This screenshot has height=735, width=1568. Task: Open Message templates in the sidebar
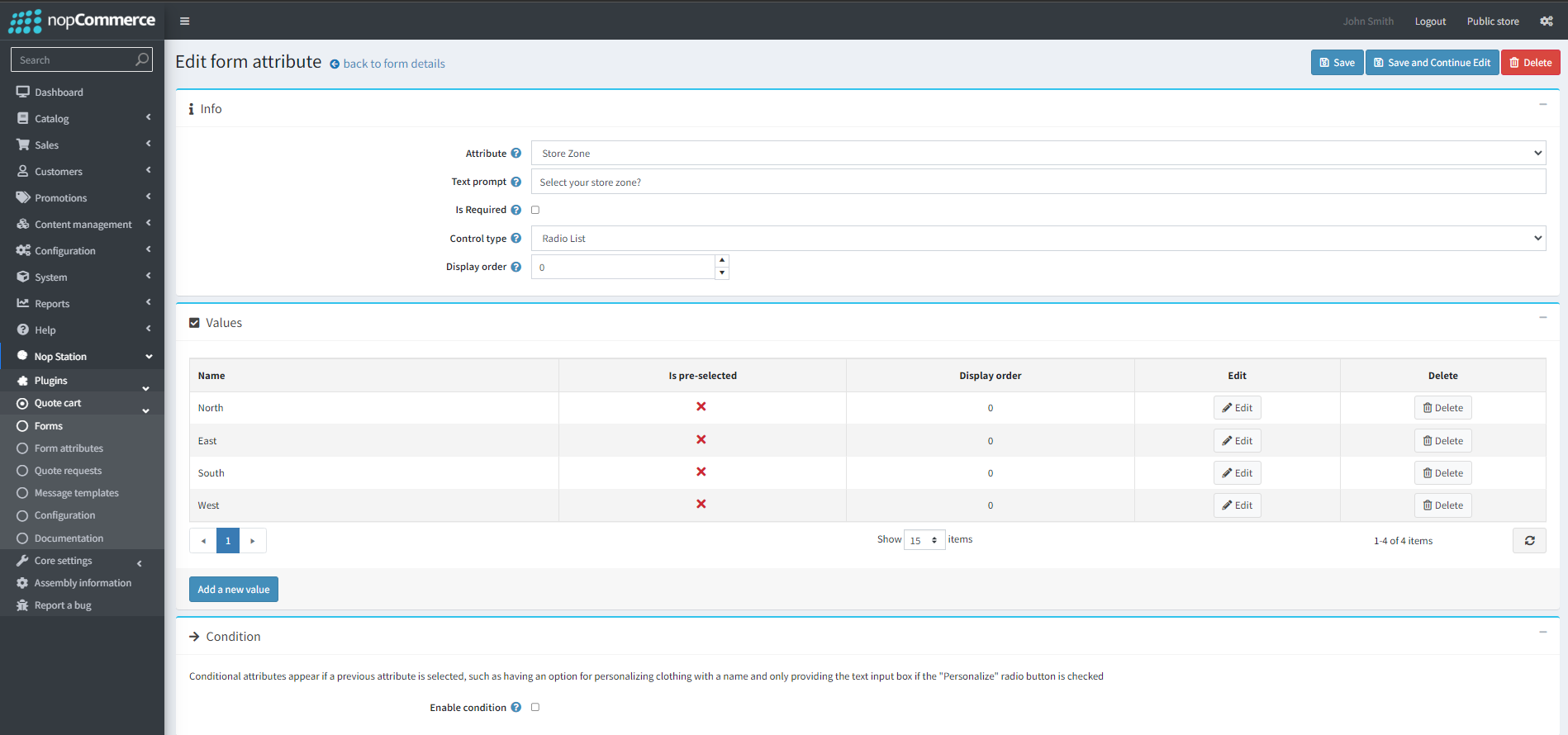point(82,493)
